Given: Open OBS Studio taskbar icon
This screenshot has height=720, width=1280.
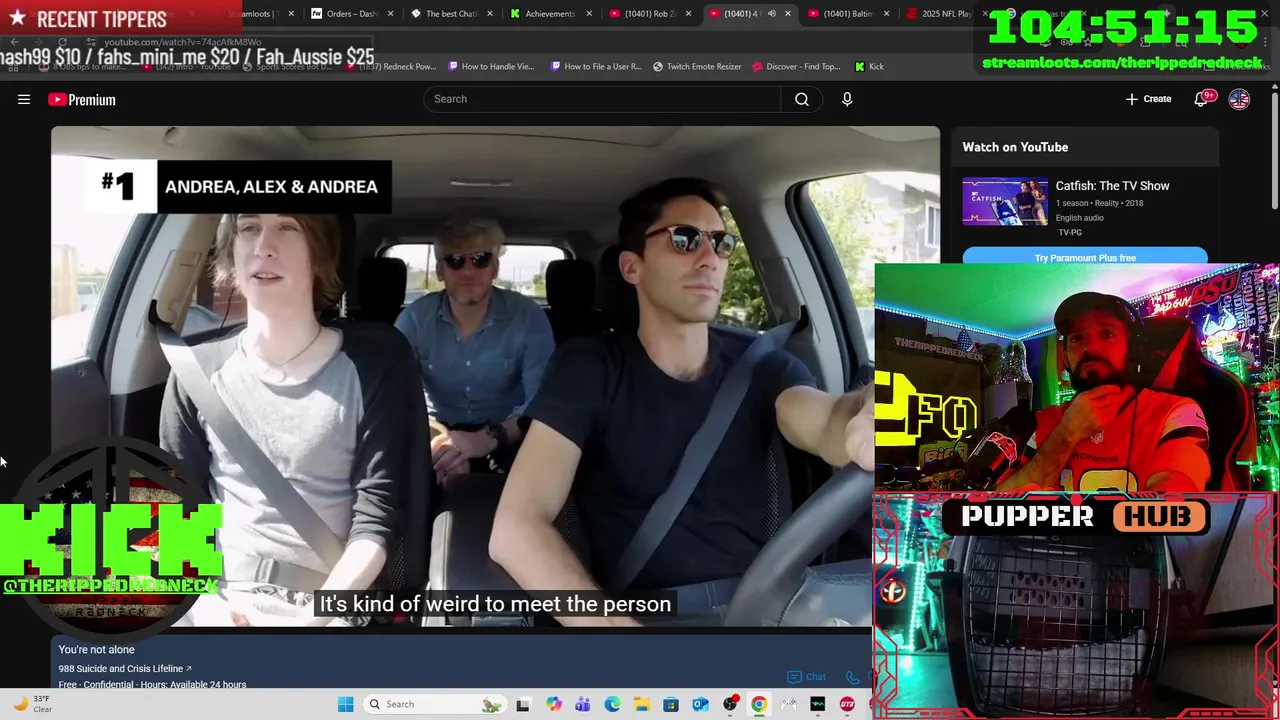Looking at the screenshot, I should point(730,704).
